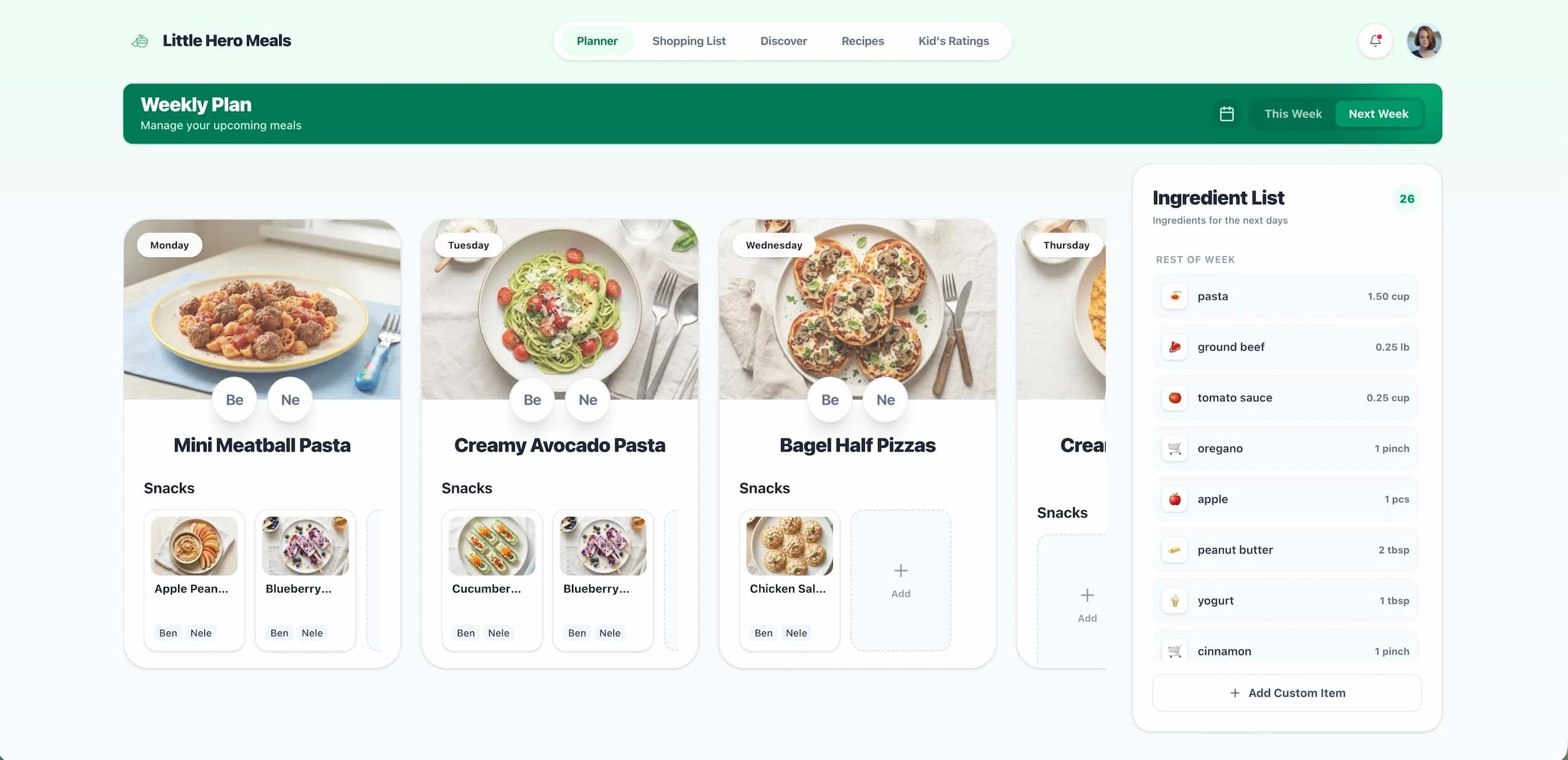Switch to This Week view
Screen dimensions: 1568x760
(1293, 113)
